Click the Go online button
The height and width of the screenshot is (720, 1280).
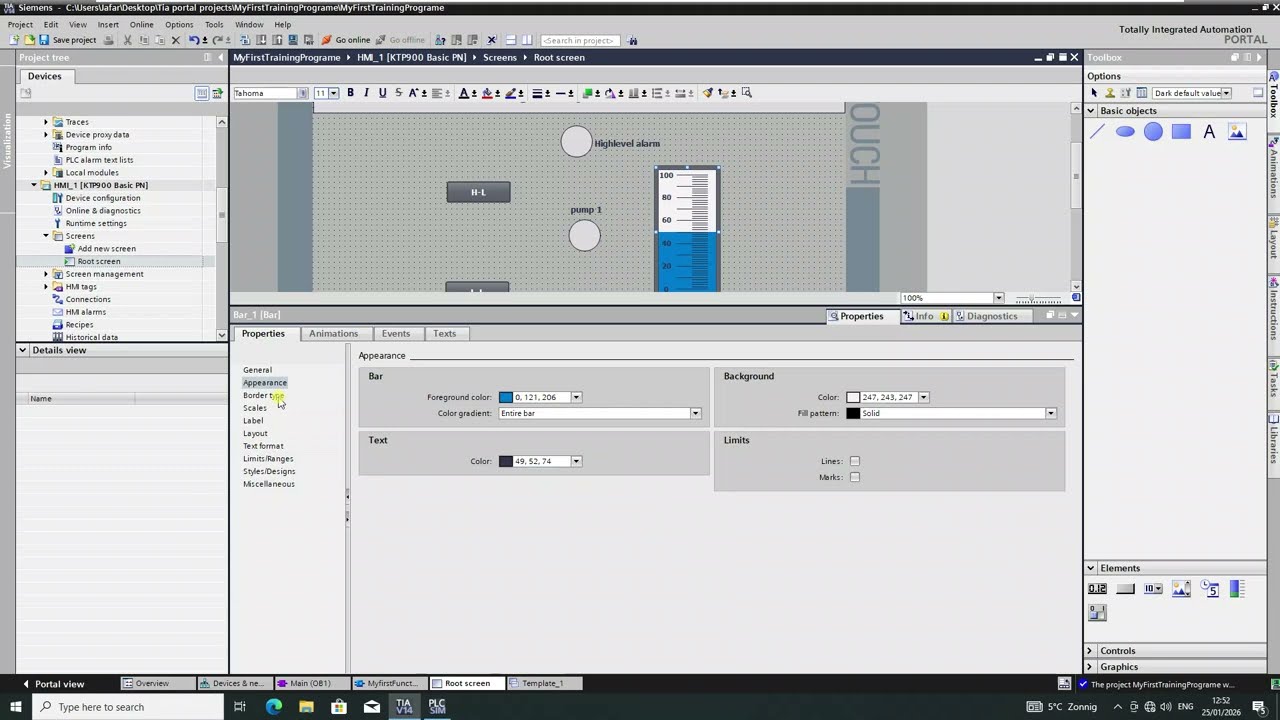click(x=346, y=40)
